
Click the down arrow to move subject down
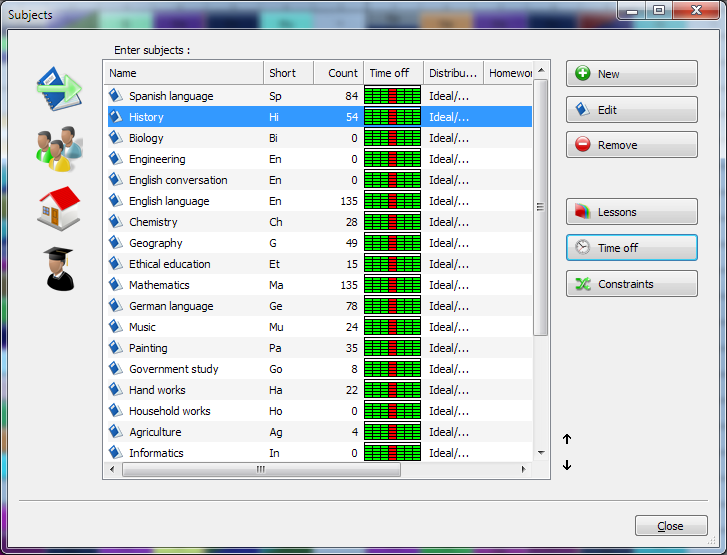(567, 465)
